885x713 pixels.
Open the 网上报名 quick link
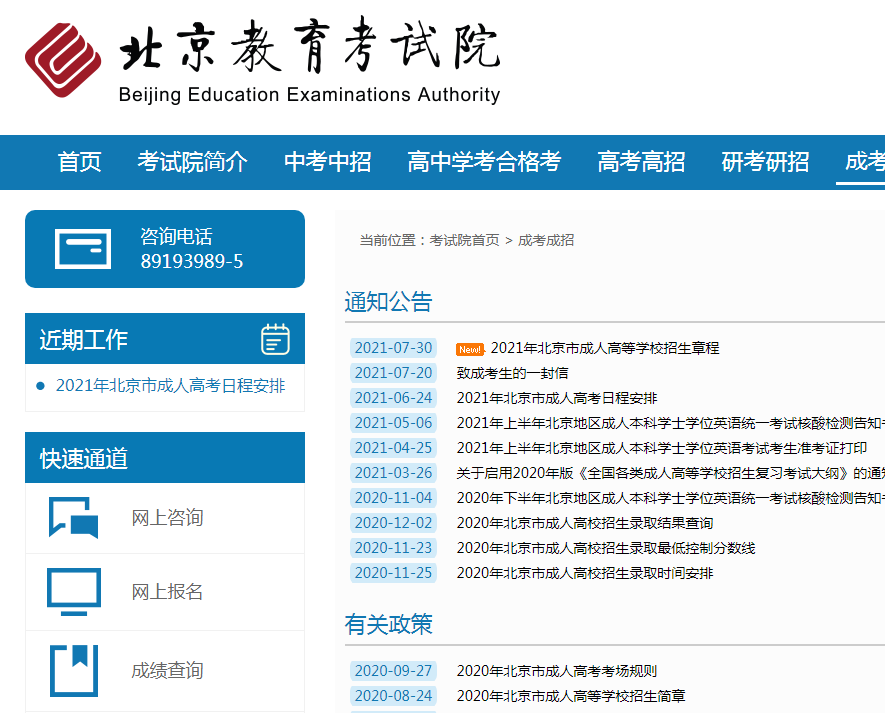point(167,592)
